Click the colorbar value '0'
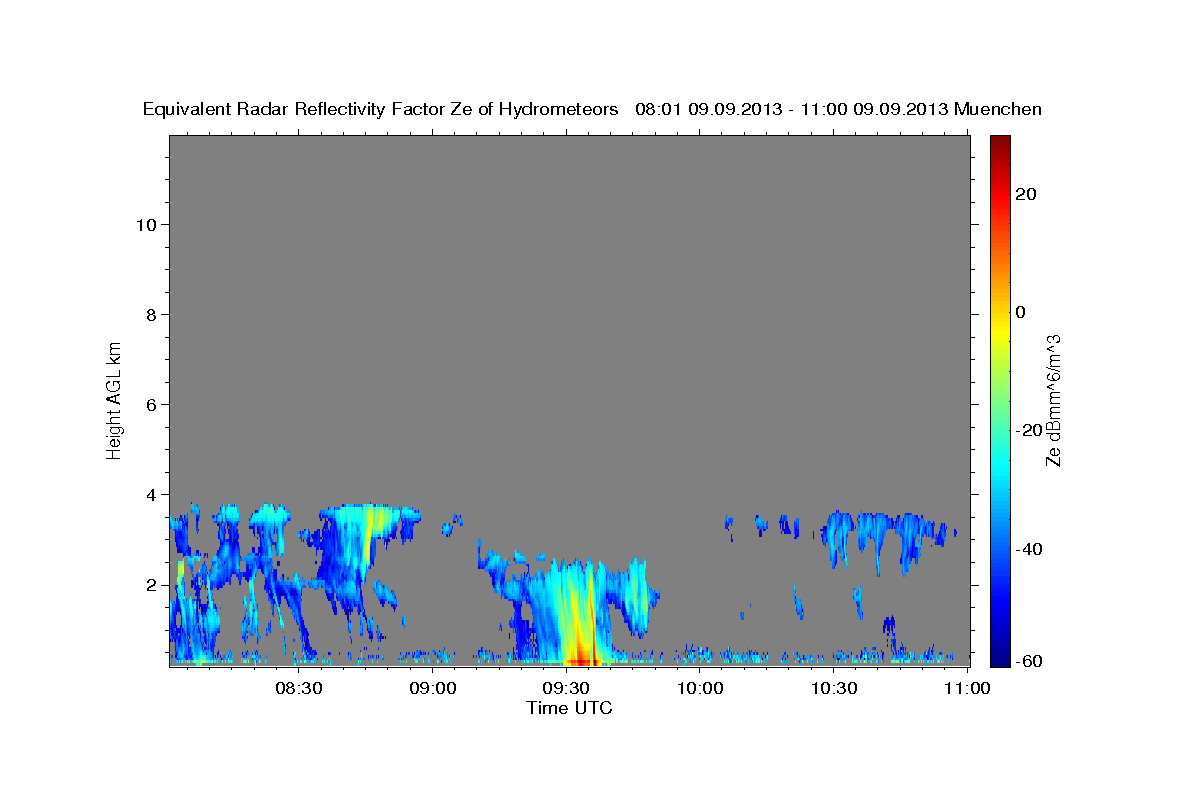Screen dimensions: 1200x800 (1020, 312)
